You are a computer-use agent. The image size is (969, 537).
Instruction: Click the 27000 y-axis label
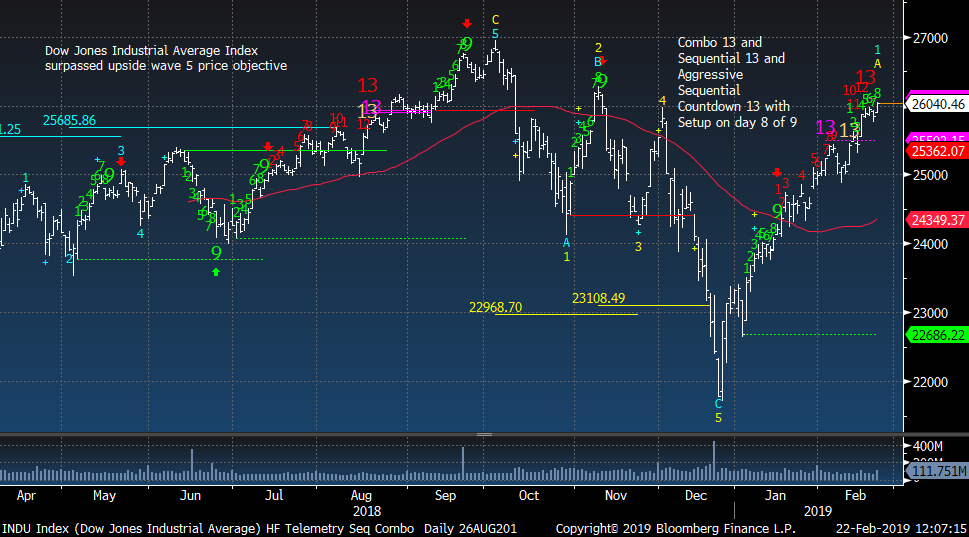(x=930, y=38)
